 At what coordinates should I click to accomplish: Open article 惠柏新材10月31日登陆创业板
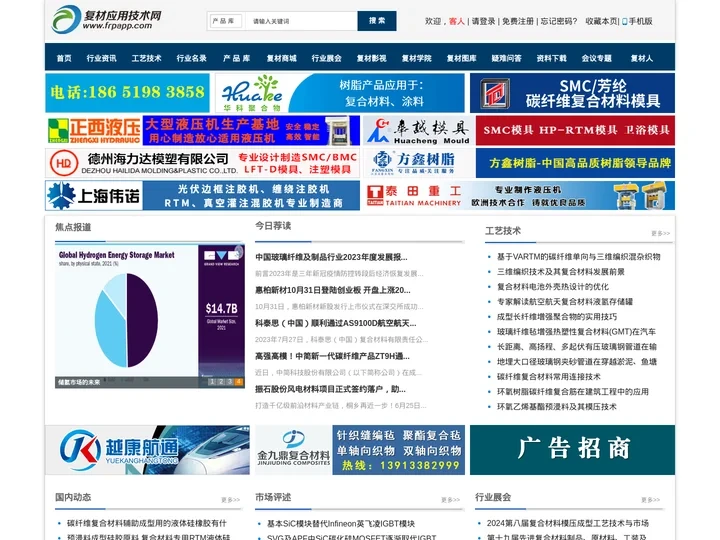click(333, 290)
